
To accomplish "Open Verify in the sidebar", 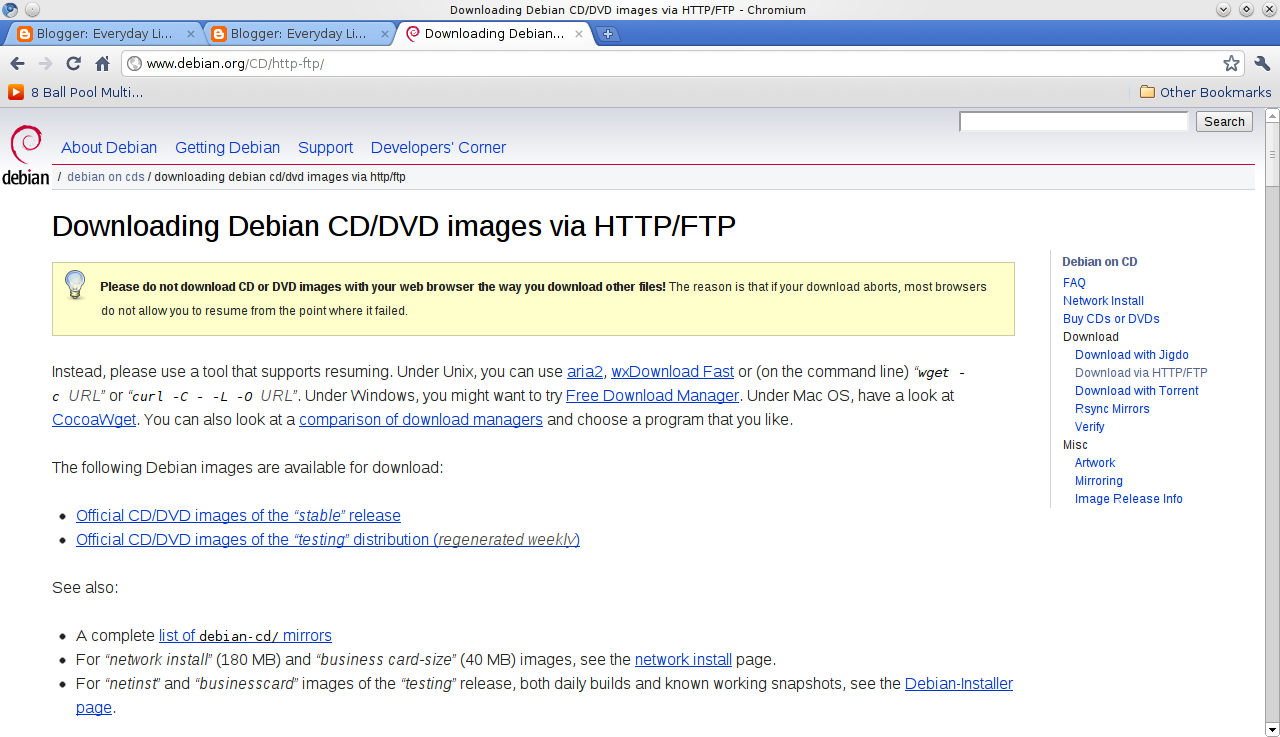I will [1090, 427].
